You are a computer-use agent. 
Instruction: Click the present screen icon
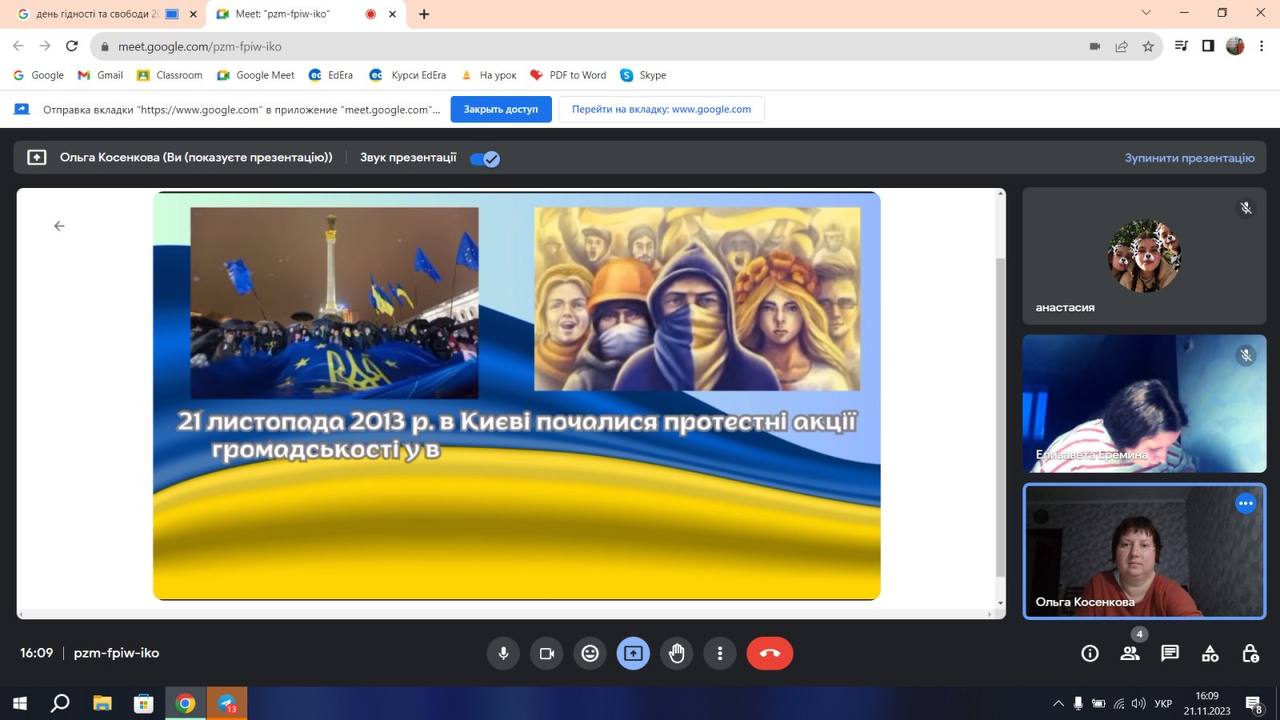[633, 653]
